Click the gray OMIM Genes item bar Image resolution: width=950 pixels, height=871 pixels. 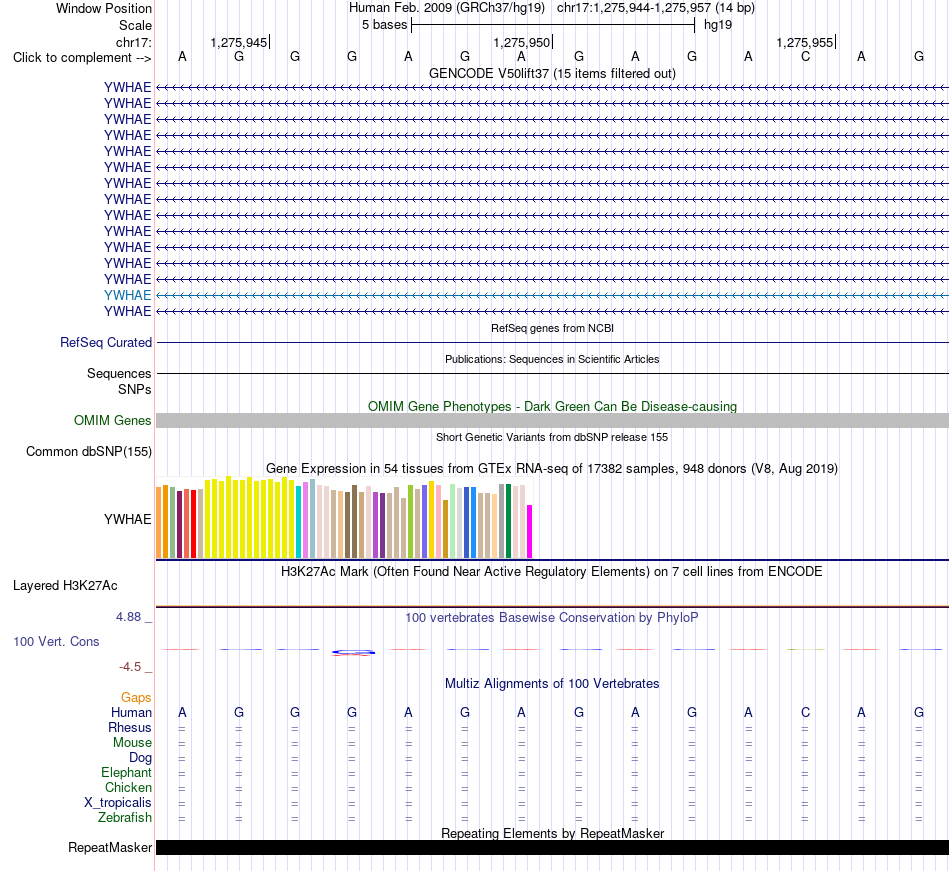point(552,420)
